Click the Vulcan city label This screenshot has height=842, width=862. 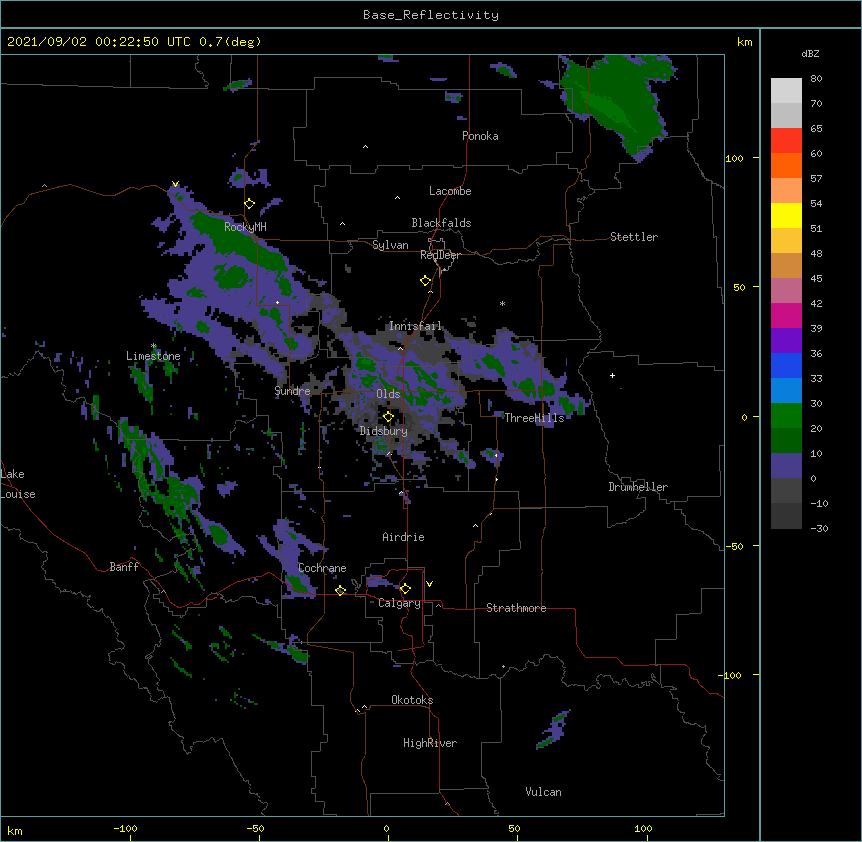(543, 792)
